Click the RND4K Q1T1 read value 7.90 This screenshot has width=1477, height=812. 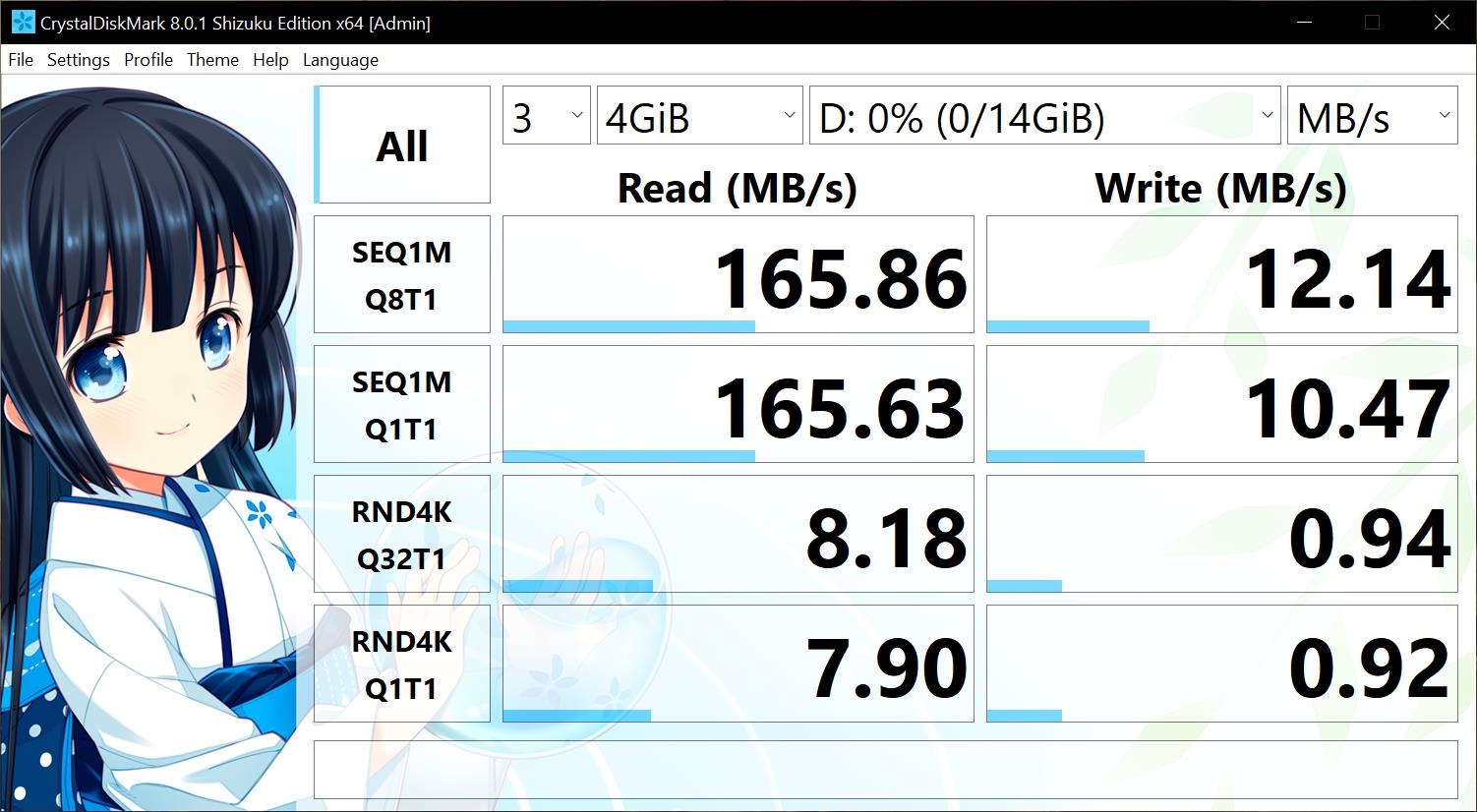(738, 664)
